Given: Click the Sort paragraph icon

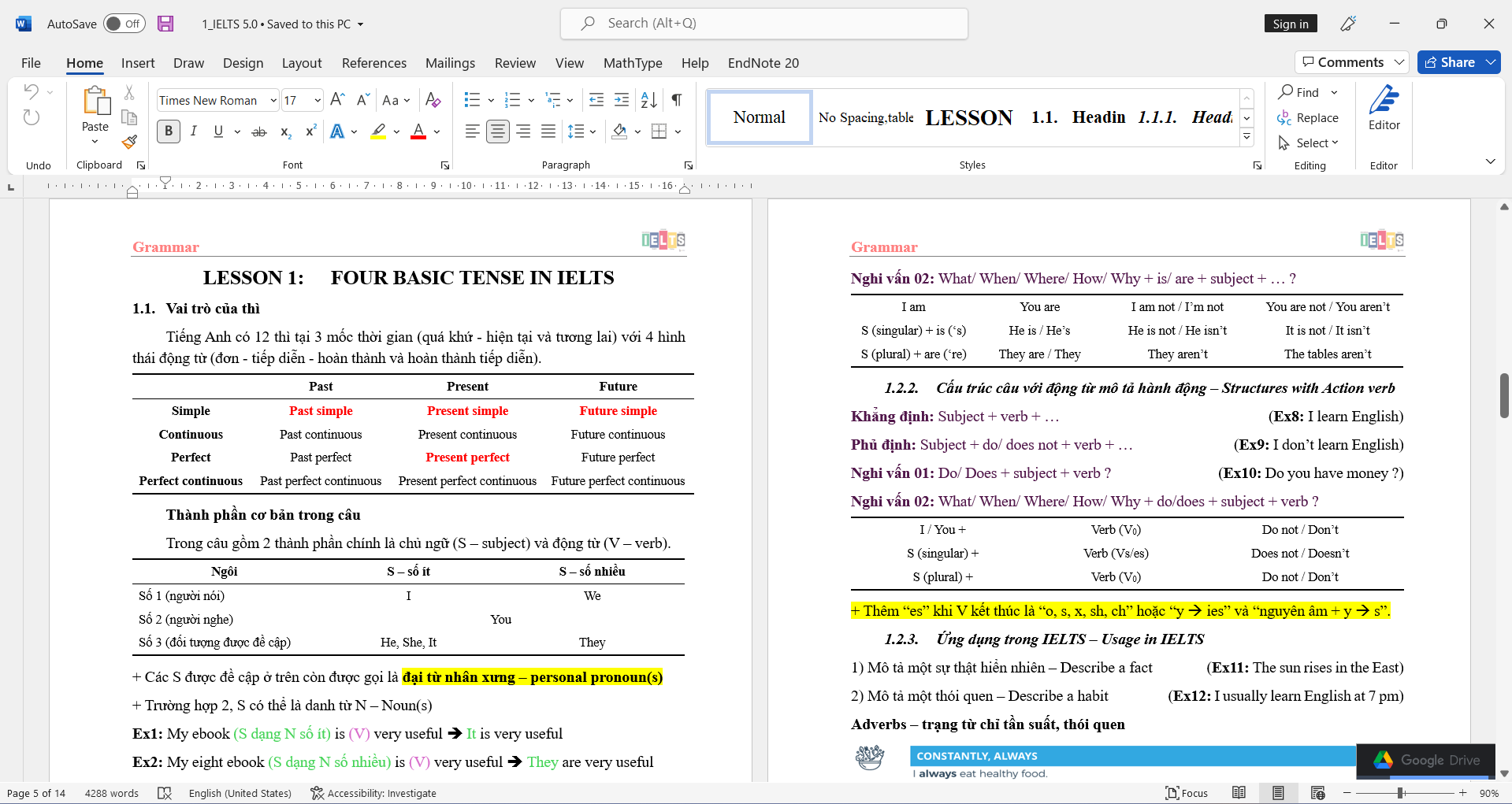Looking at the screenshot, I should [x=648, y=100].
